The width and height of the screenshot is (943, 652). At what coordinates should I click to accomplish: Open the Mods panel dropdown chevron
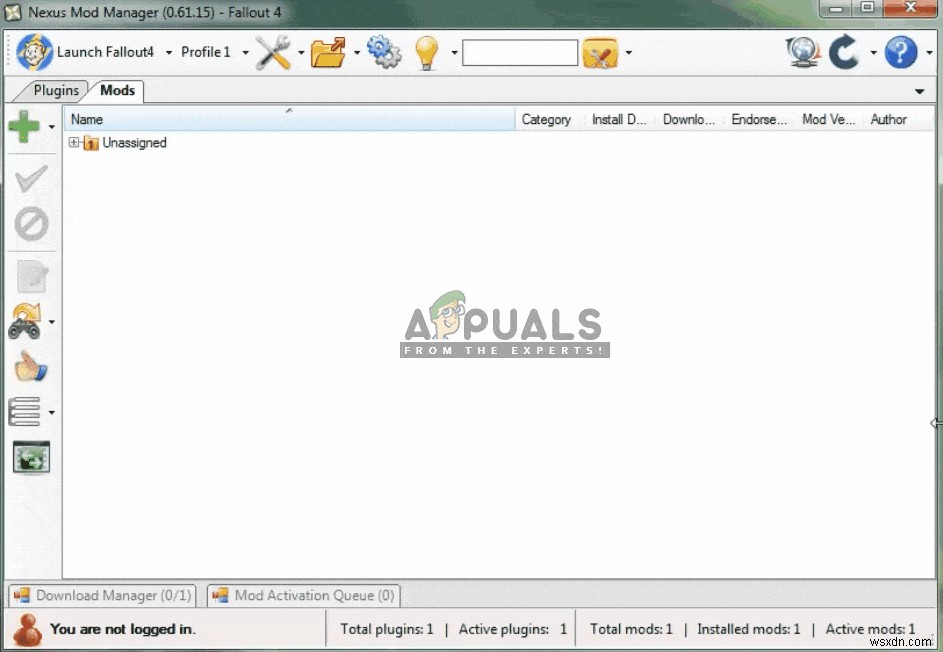coord(920,90)
